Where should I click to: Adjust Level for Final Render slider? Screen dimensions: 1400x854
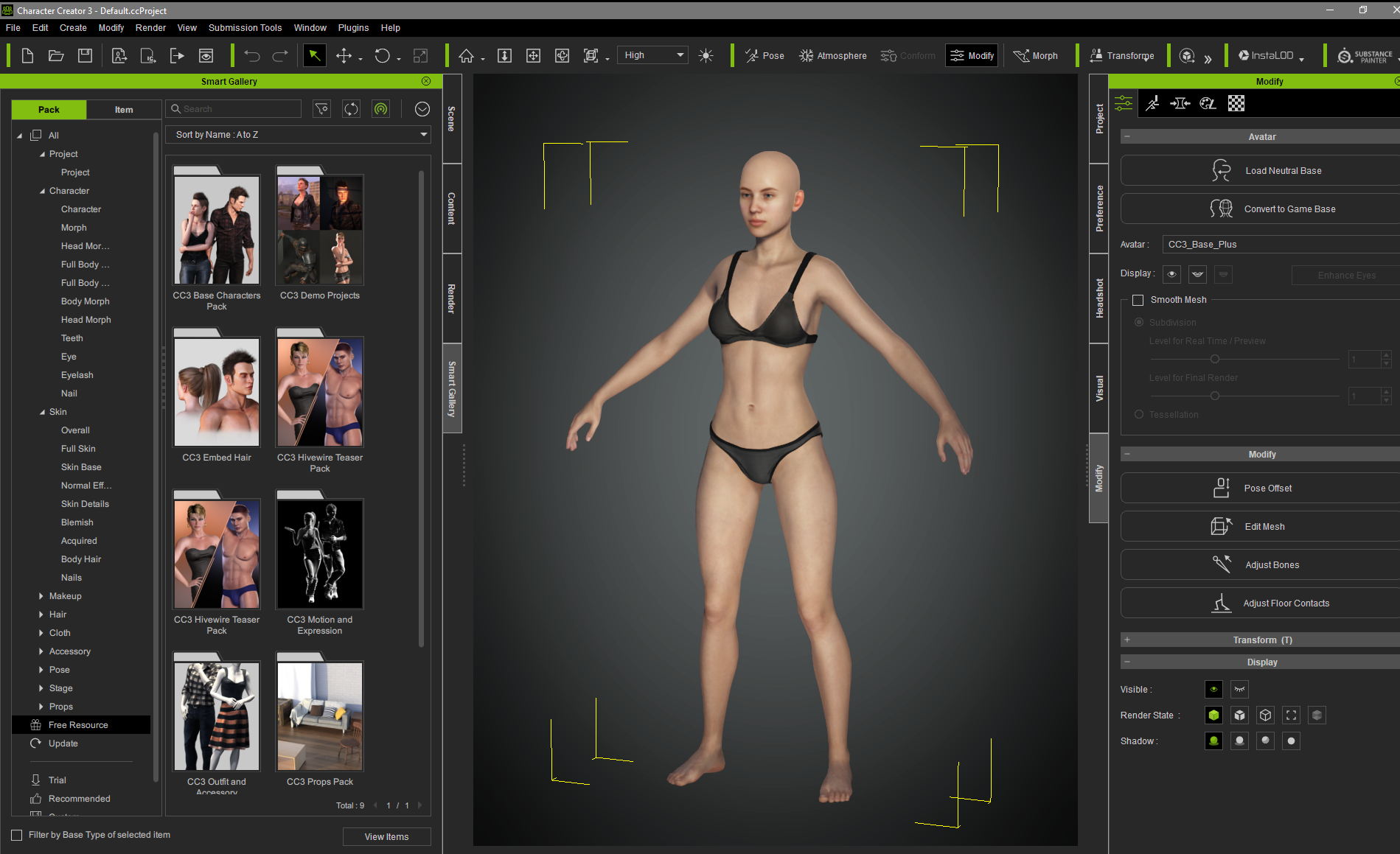1214,396
